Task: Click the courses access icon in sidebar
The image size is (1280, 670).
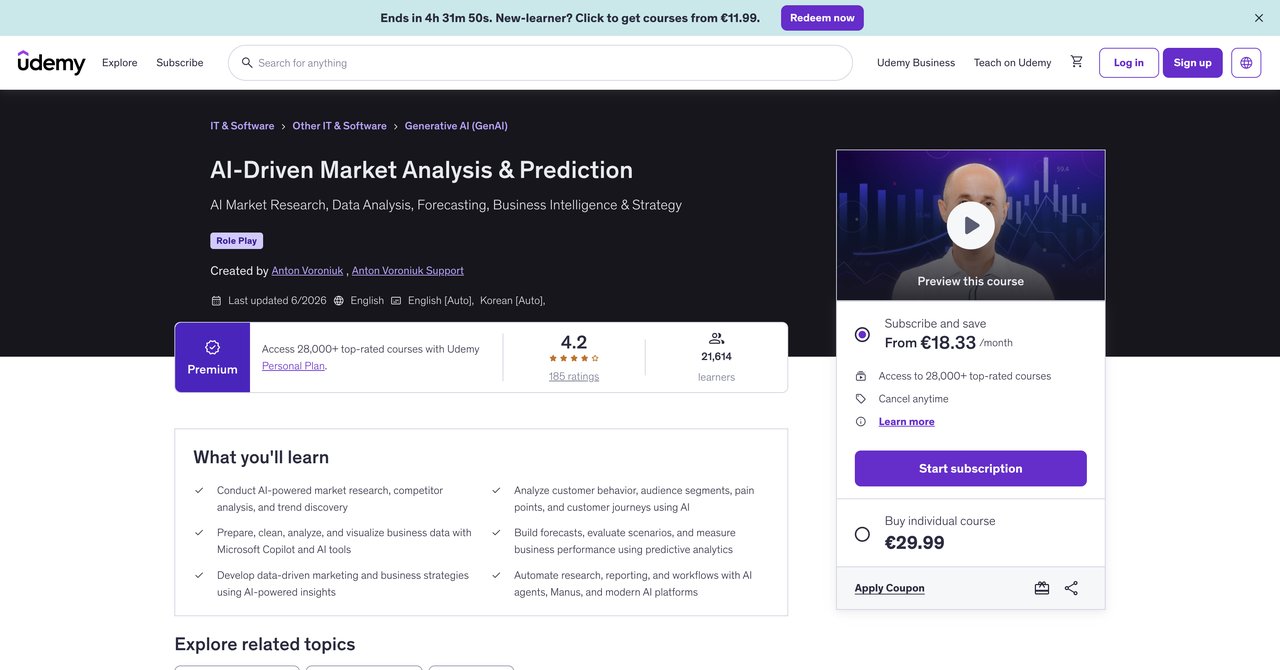Action: coord(861,376)
